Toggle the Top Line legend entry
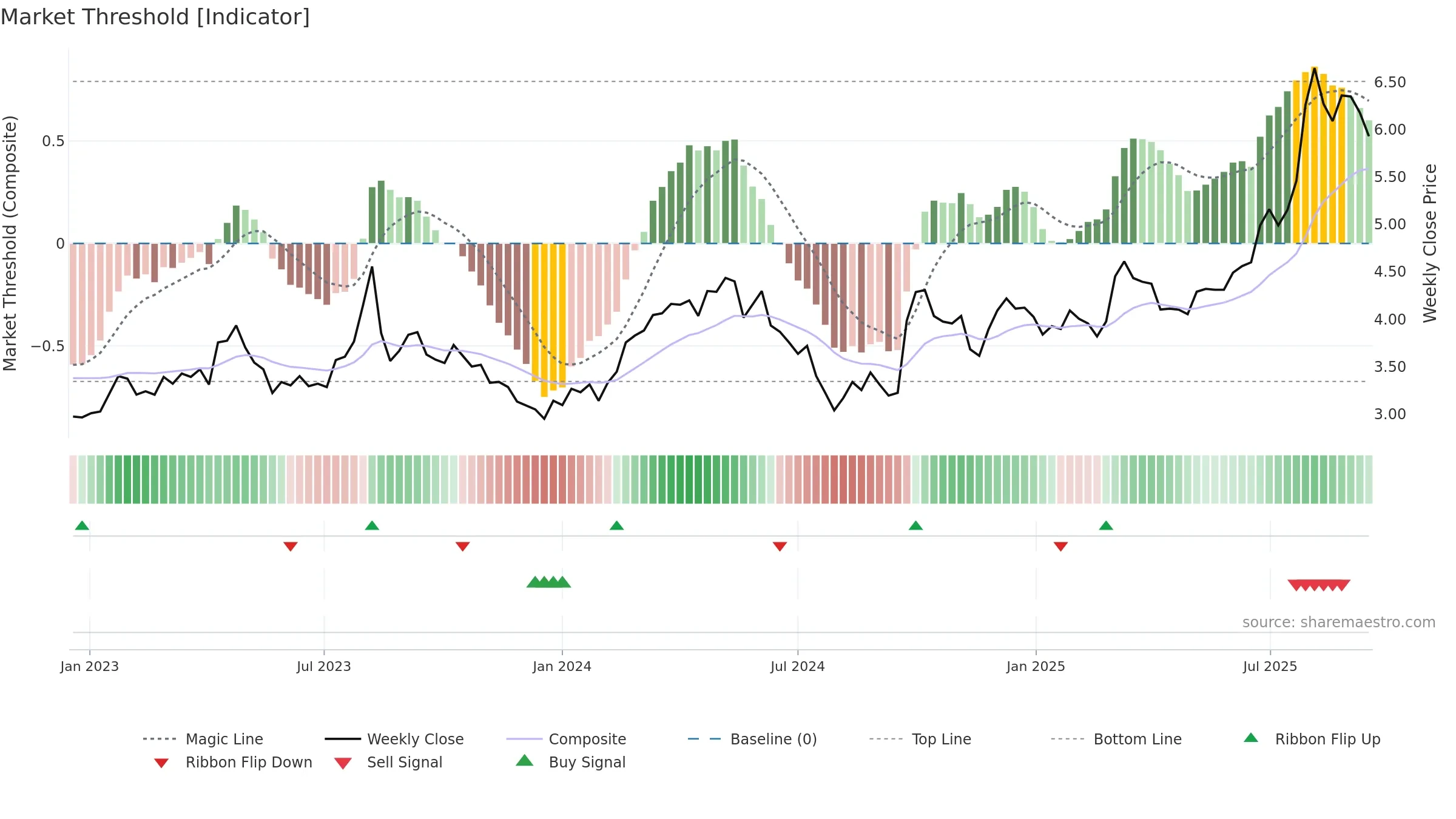The height and width of the screenshot is (819, 1456). coord(920,739)
